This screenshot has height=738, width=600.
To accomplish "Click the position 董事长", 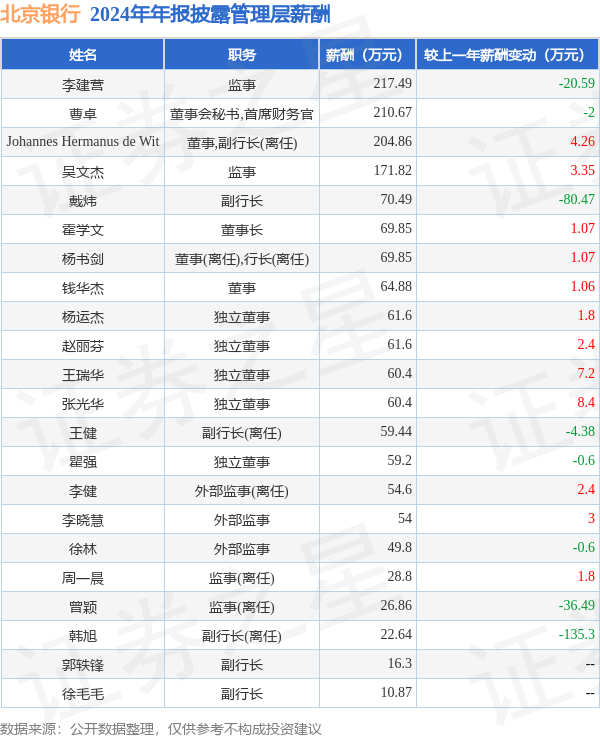I will [x=242, y=230].
